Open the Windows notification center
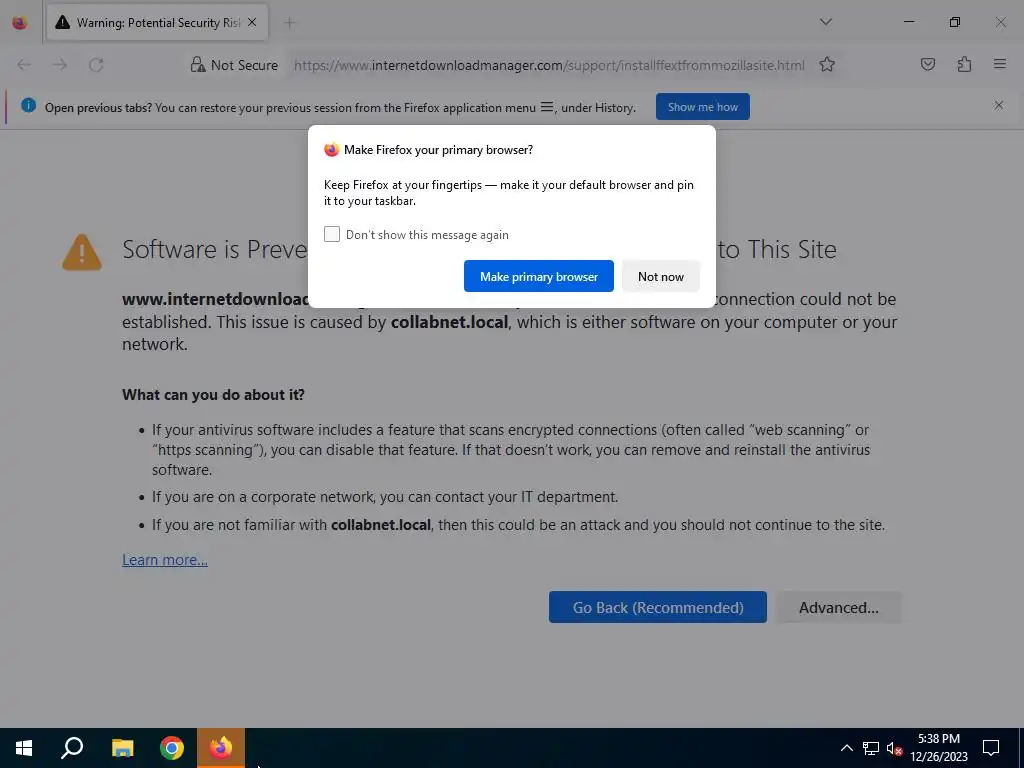Screen dimensions: 1024x768 coord(991,748)
